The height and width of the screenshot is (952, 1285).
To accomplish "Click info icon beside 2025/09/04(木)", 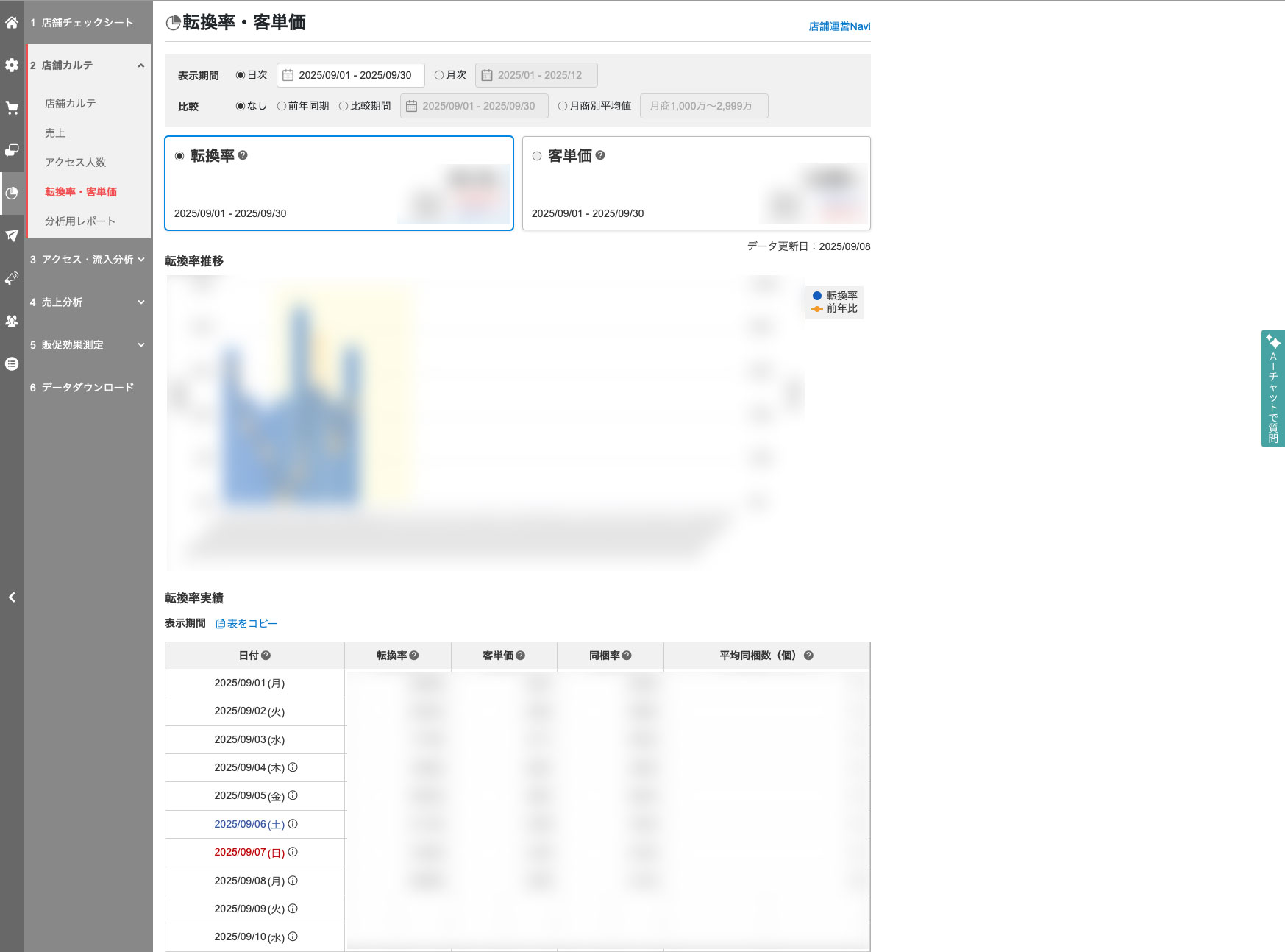I will [x=293, y=767].
